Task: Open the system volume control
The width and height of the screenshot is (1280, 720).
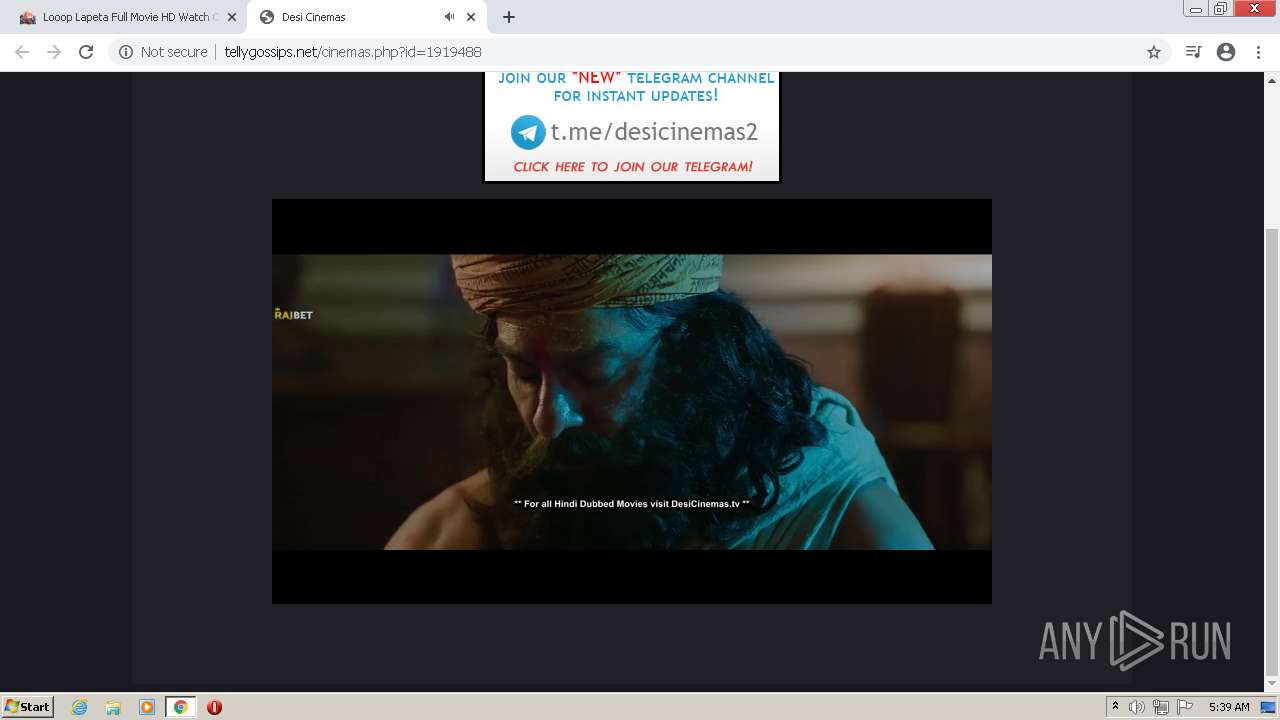Action: pos(1137,707)
